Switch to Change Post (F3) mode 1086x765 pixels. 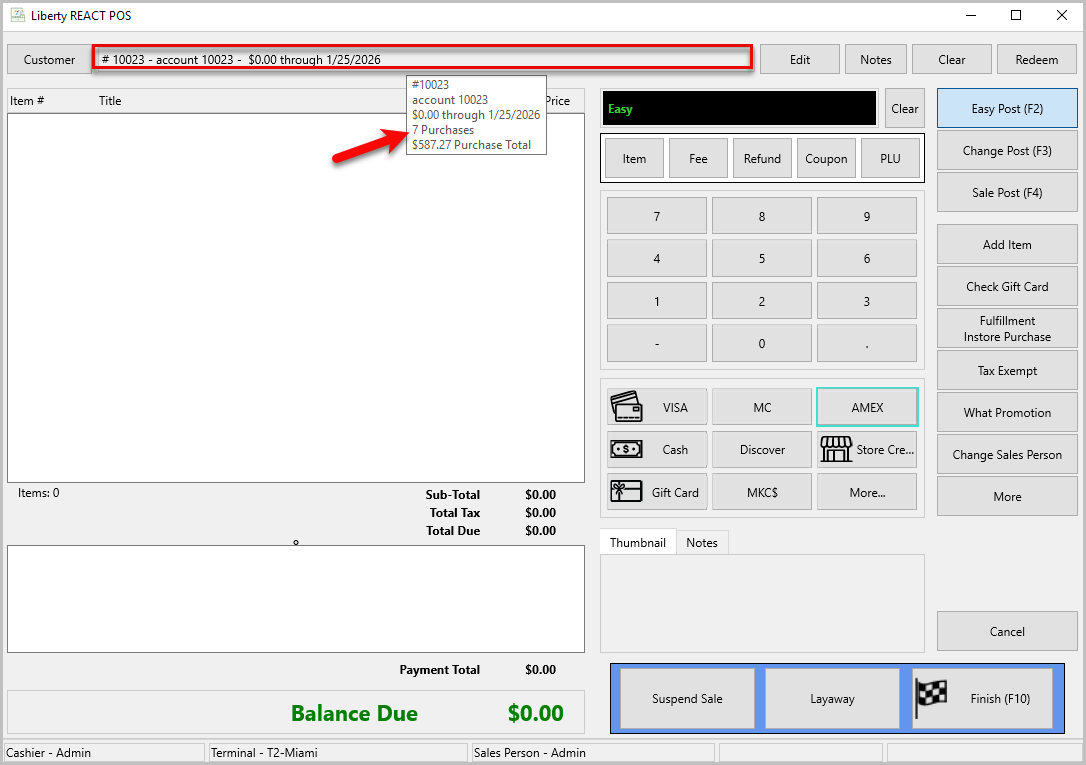tap(1007, 150)
